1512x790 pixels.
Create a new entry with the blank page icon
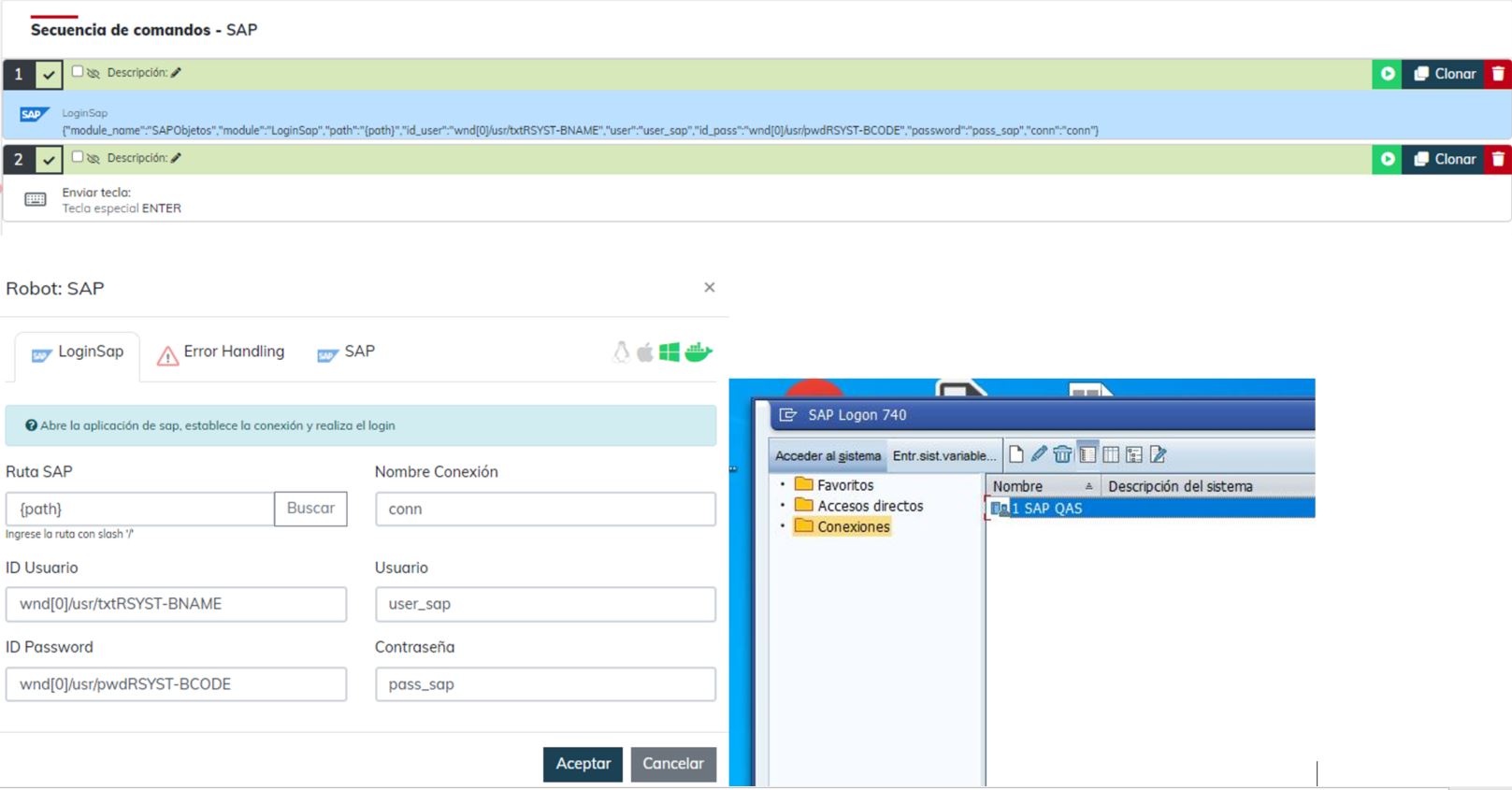pos(1016,455)
